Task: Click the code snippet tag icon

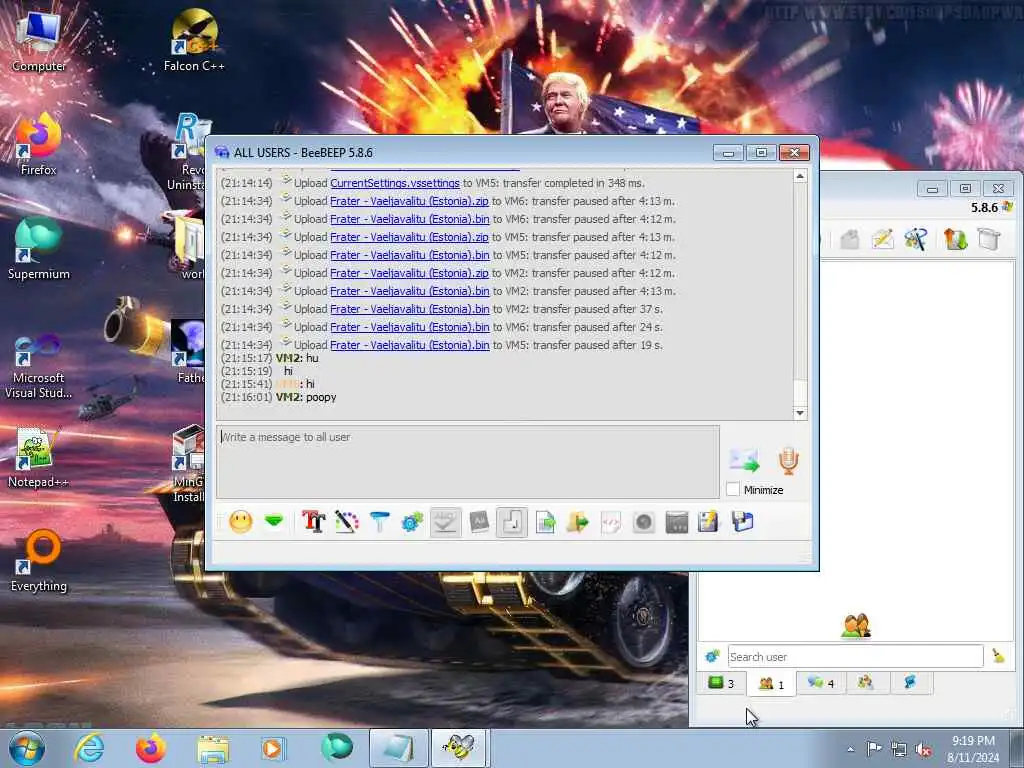Action: coord(611,522)
